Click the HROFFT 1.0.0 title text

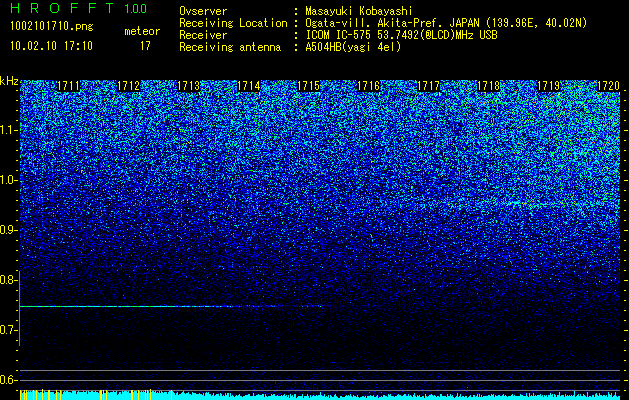(79, 8)
